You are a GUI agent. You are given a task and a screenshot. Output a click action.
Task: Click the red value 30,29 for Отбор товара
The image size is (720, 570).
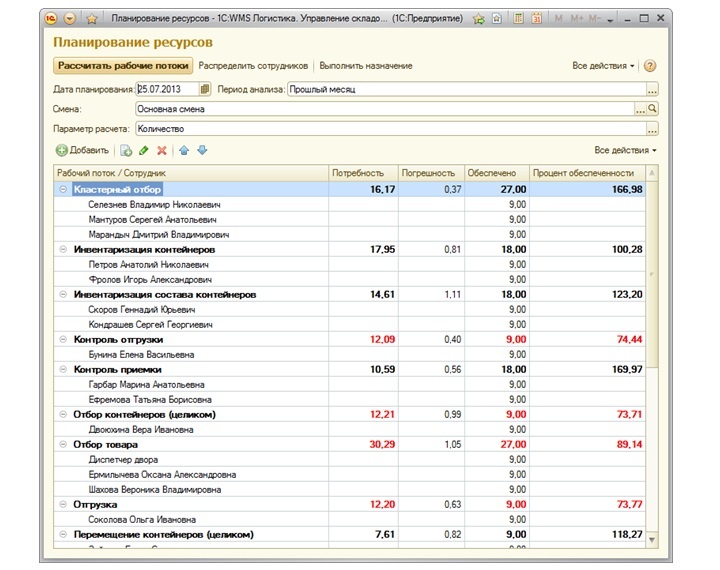382,444
